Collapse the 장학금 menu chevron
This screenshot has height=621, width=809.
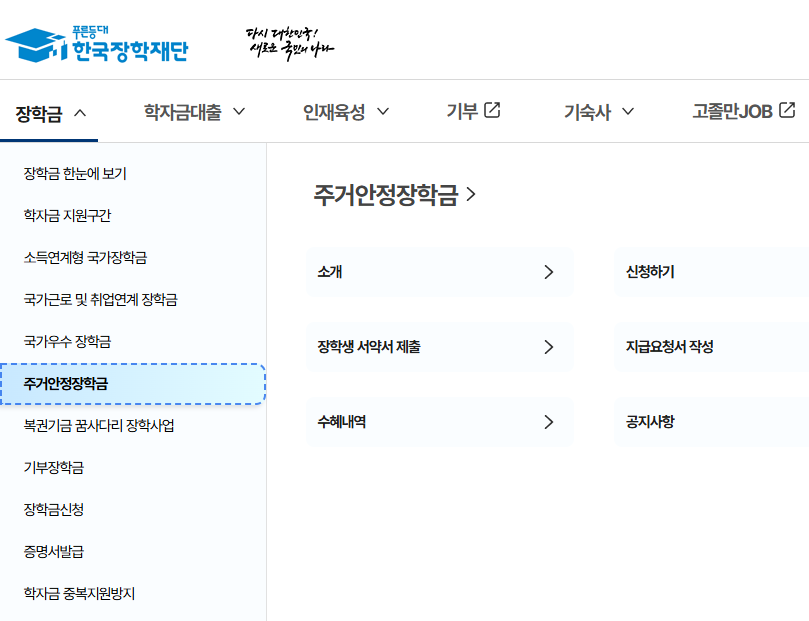click(x=80, y=112)
